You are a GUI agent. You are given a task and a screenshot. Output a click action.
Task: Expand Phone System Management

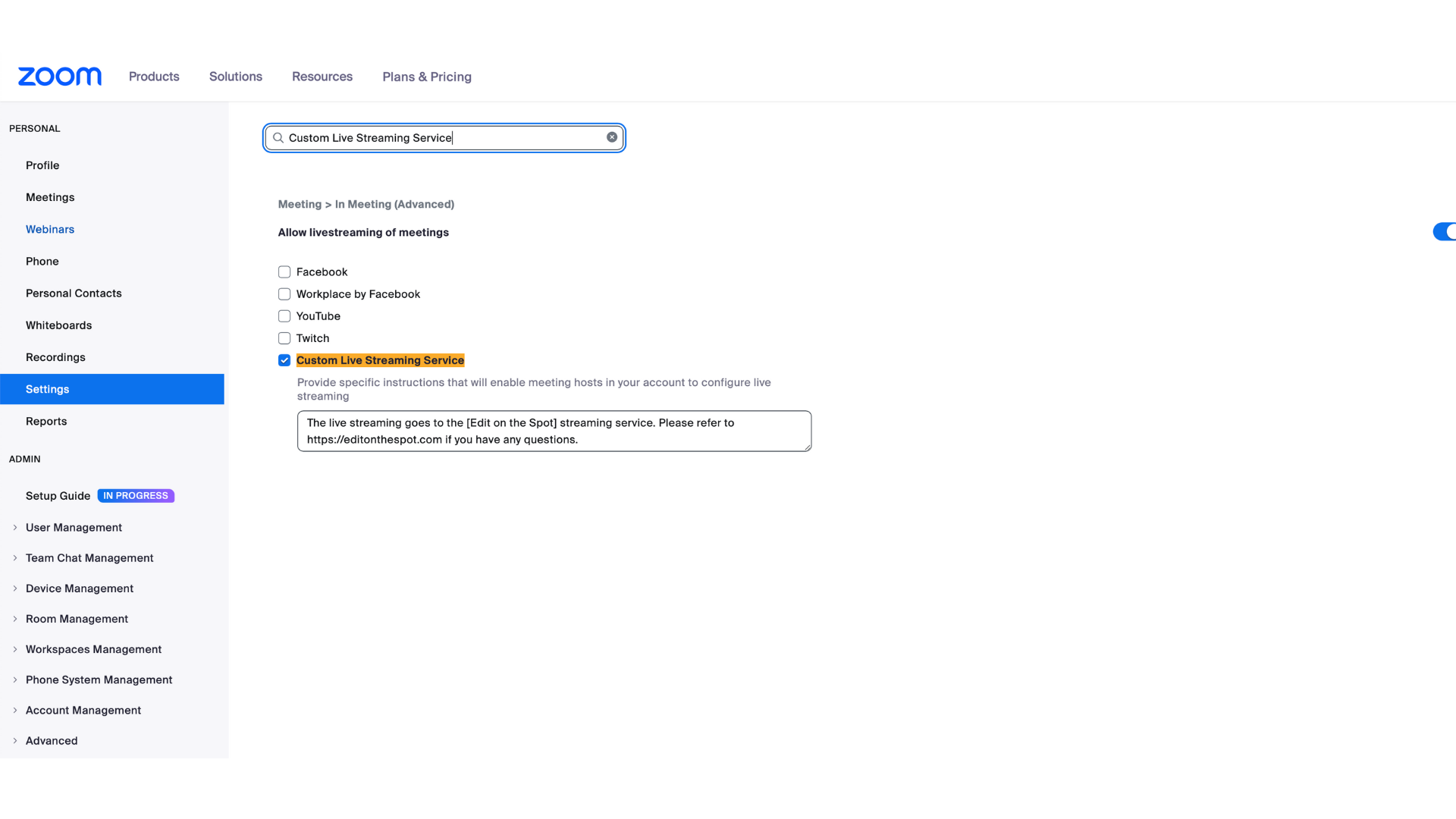[99, 680]
